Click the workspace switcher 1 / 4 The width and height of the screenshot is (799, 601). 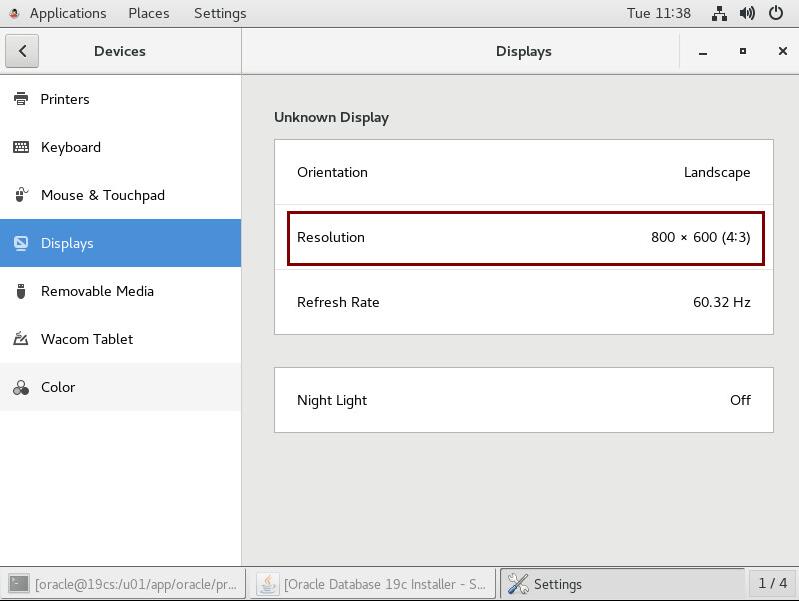click(772, 583)
